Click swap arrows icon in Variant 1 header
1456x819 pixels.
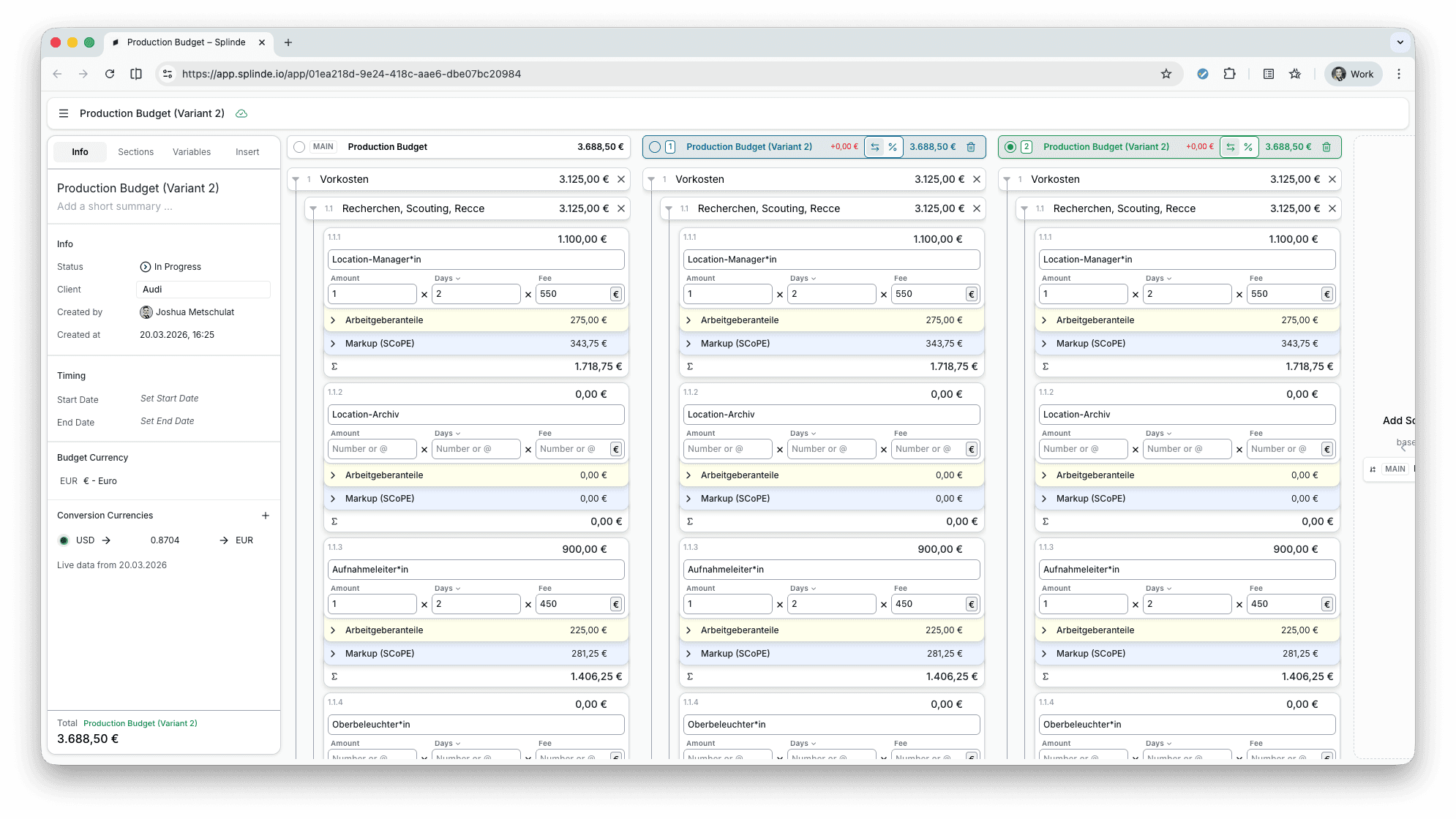[x=875, y=147]
